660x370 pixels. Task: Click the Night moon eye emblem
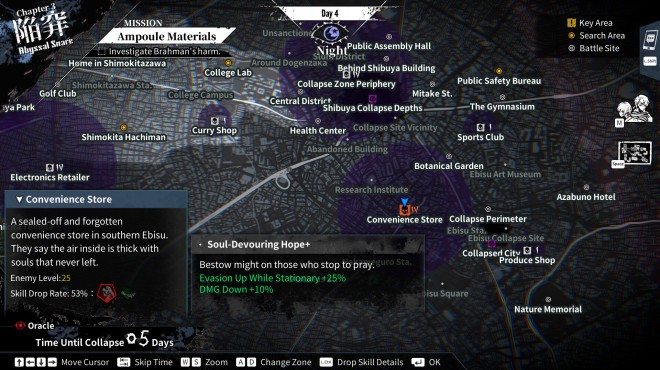click(x=330, y=33)
